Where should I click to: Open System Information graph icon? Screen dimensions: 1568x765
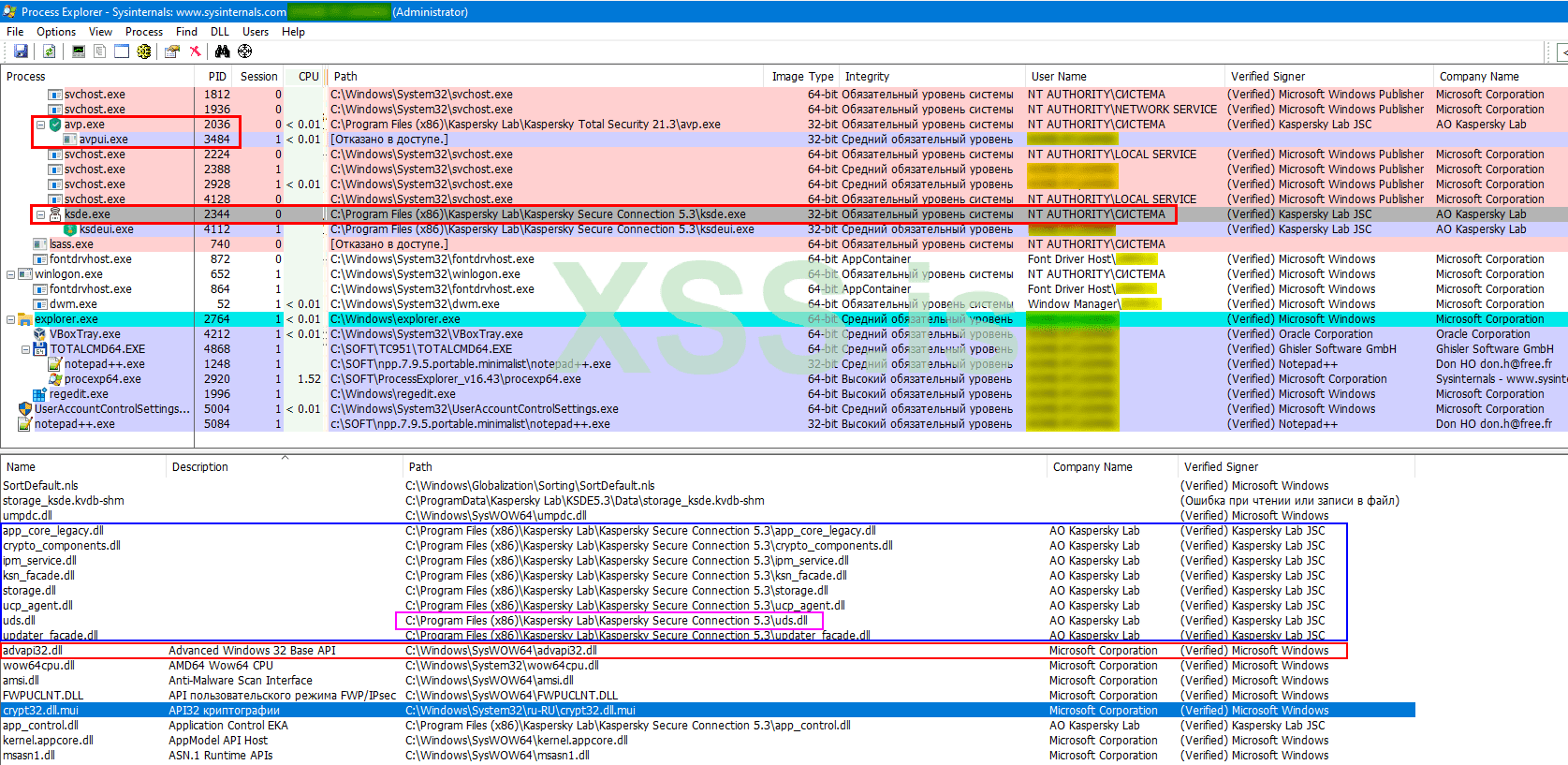pos(79,51)
